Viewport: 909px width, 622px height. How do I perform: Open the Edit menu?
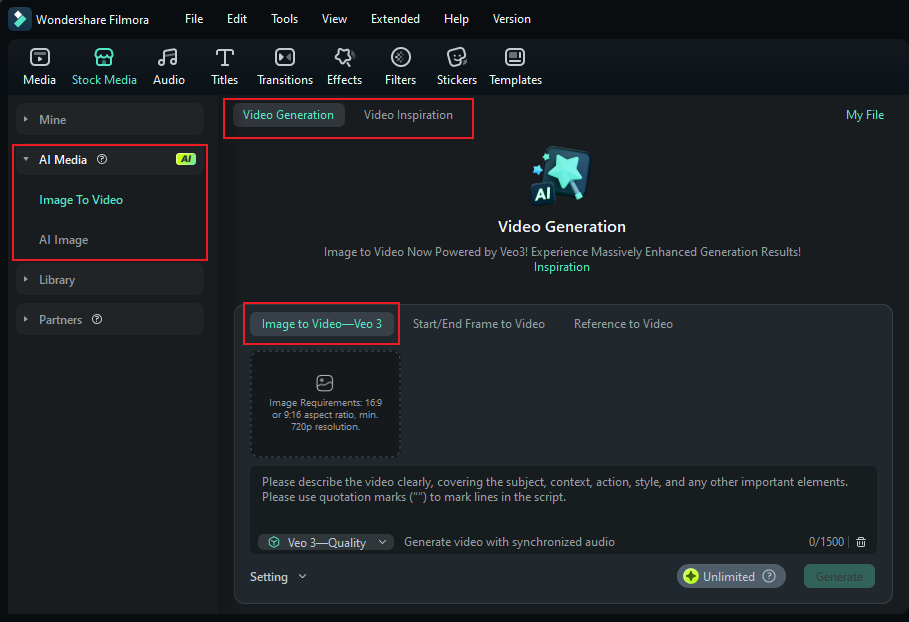pyautogui.click(x=237, y=19)
